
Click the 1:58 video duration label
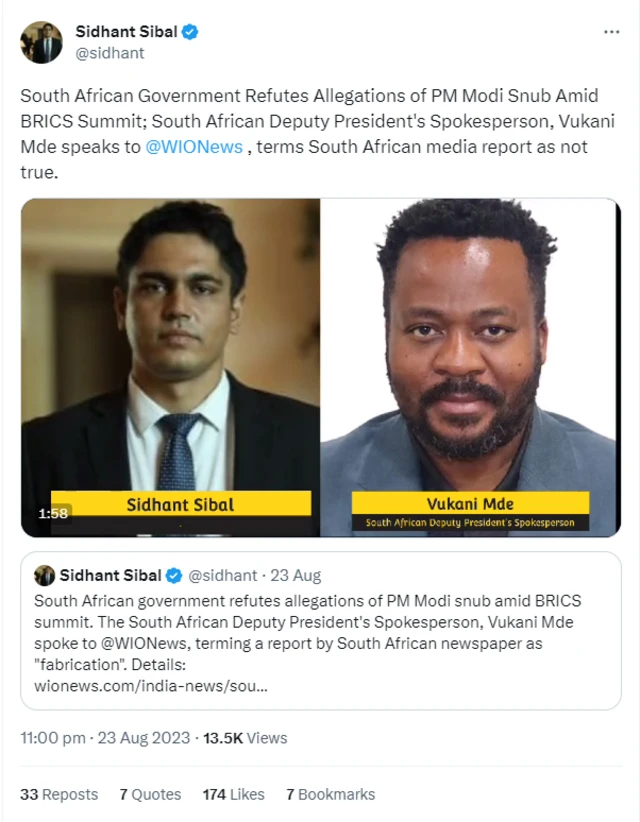pos(53,513)
